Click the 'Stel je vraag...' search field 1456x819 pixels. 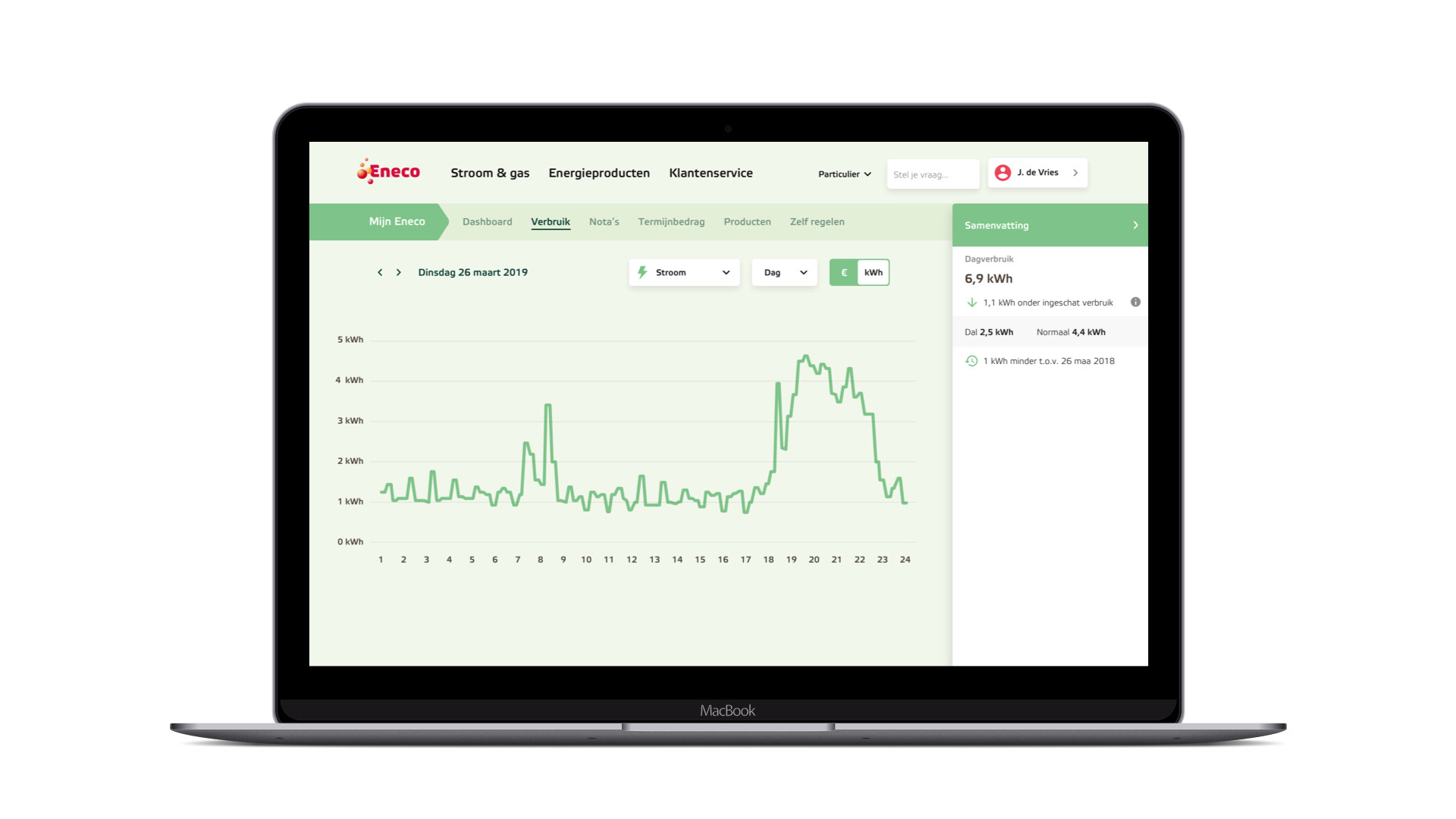point(933,174)
